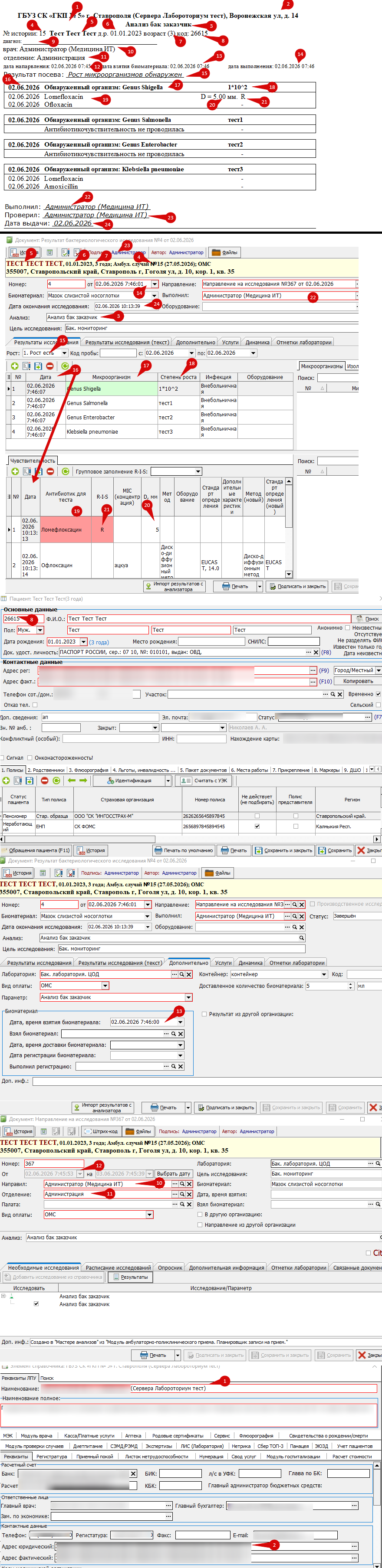Remove sensitivity row with red minus icon

tap(50, 471)
